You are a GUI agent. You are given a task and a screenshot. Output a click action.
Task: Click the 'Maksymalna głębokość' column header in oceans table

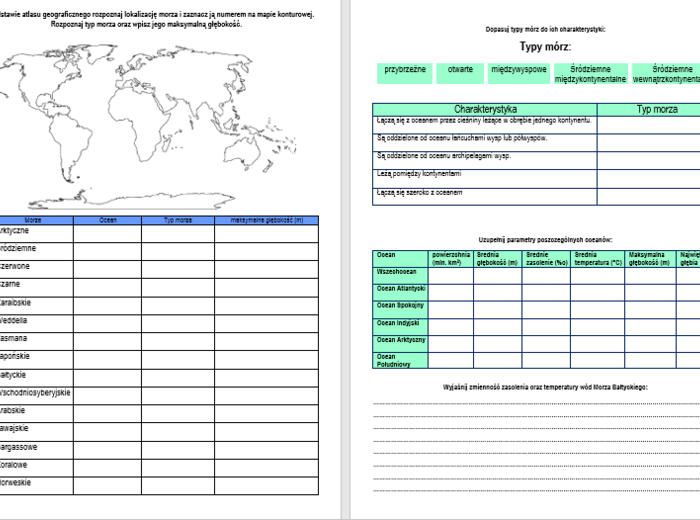coord(648,258)
